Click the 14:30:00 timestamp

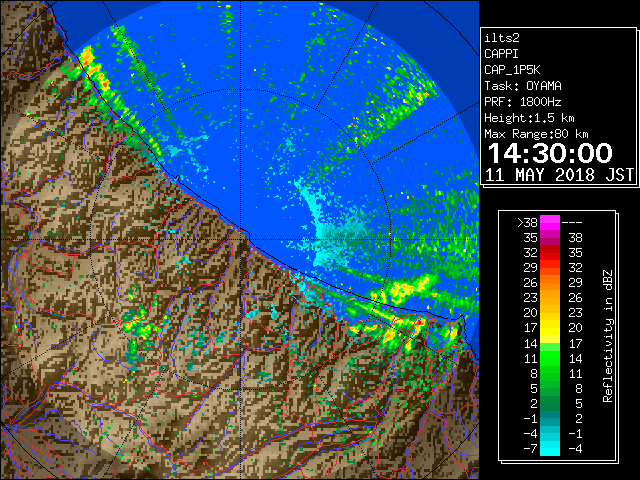[x=550, y=153]
